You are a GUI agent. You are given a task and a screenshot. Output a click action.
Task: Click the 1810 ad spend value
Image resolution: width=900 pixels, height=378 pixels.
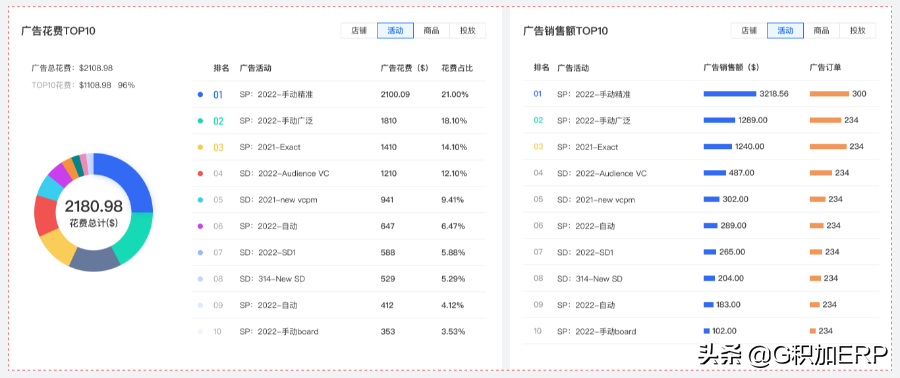click(389, 120)
